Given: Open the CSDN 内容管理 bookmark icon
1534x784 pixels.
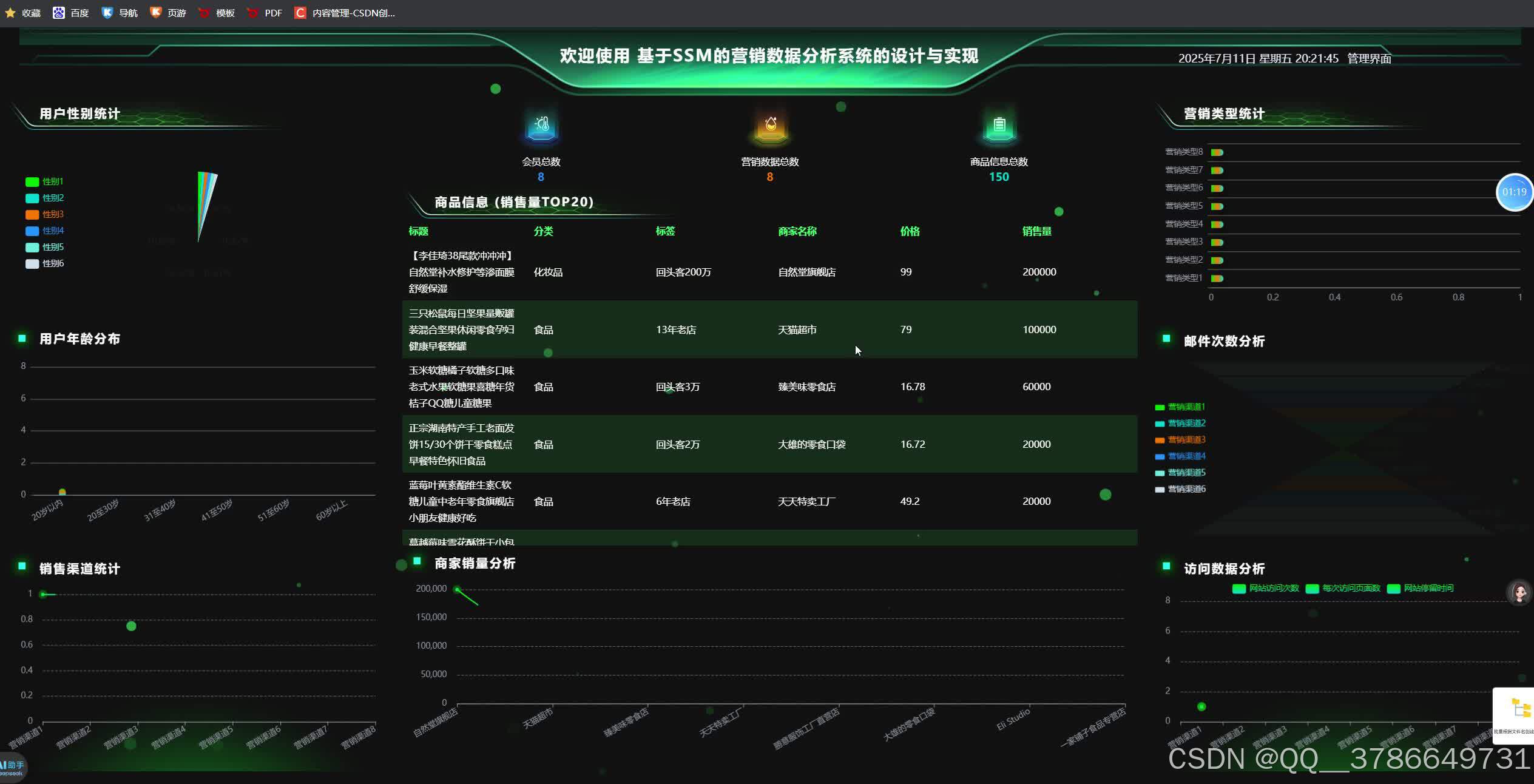Looking at the screenshot, I should (x=300, y=13).
